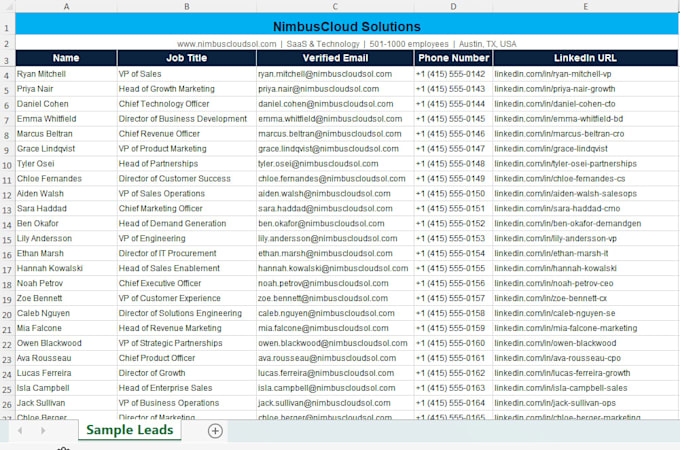Select the Emma Whitfield name cell
Screen dimensions: 680x450
click(66, 119)
